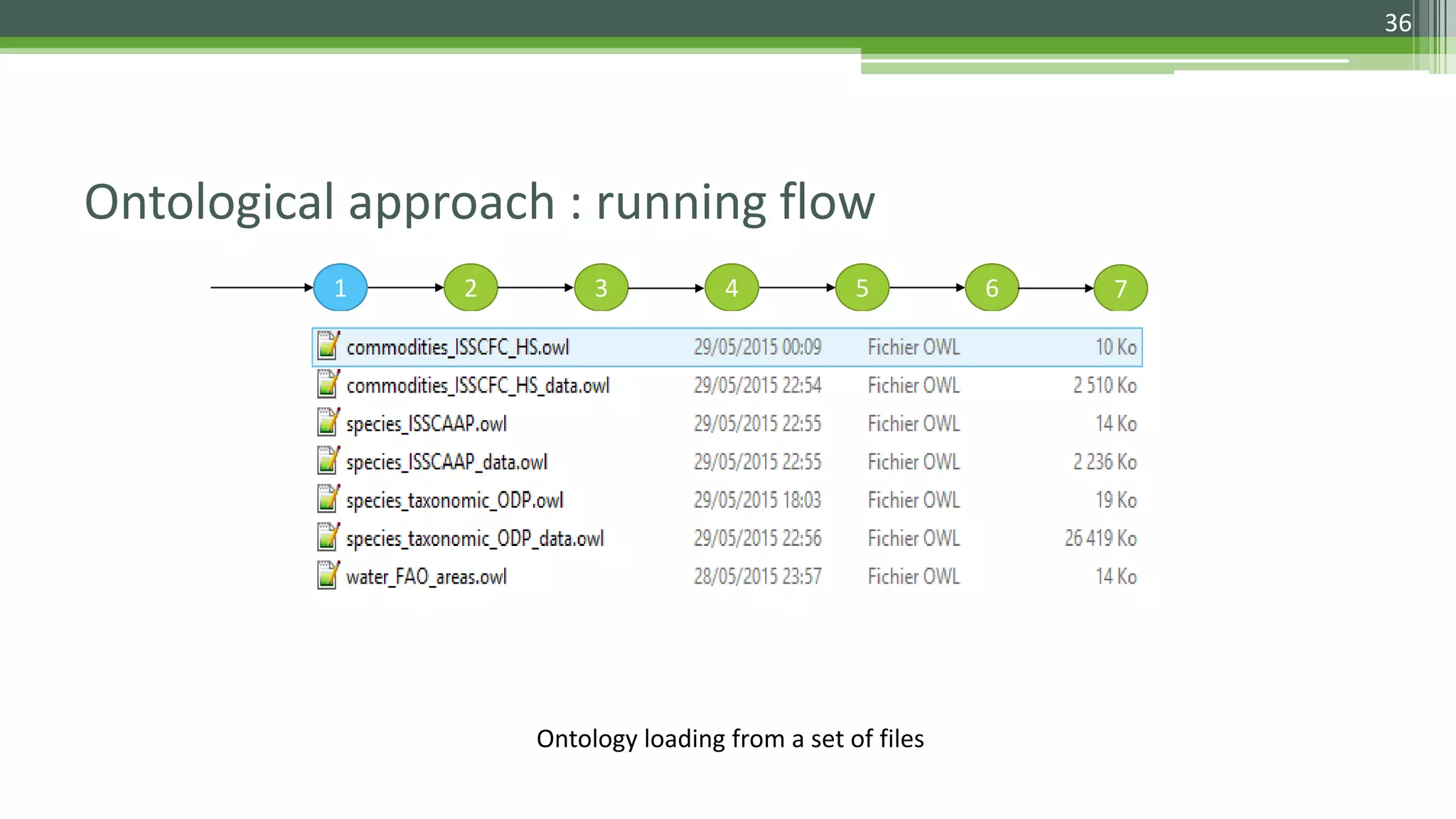Click the blue step 1 circle
The width and height of the screenshot is (1456, 819).
pyautogui.click(x=341, y=288)
